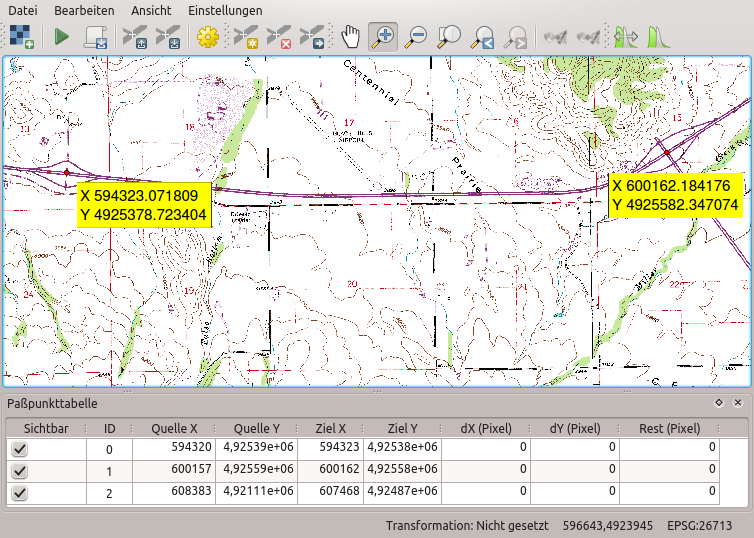Image resolution: width=754 pixels, height=538 pixels.
Task: Select the Pan hand tool
Action: 350,38
